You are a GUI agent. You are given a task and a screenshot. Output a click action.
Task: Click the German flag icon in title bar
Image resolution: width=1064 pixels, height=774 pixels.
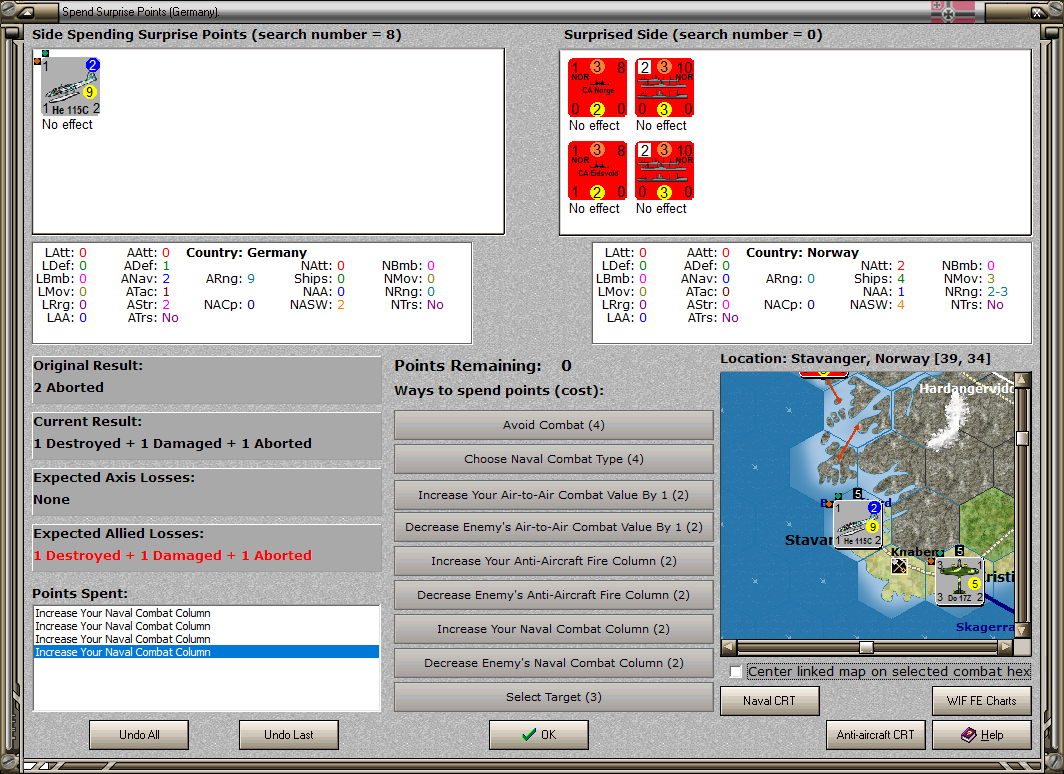953,12
